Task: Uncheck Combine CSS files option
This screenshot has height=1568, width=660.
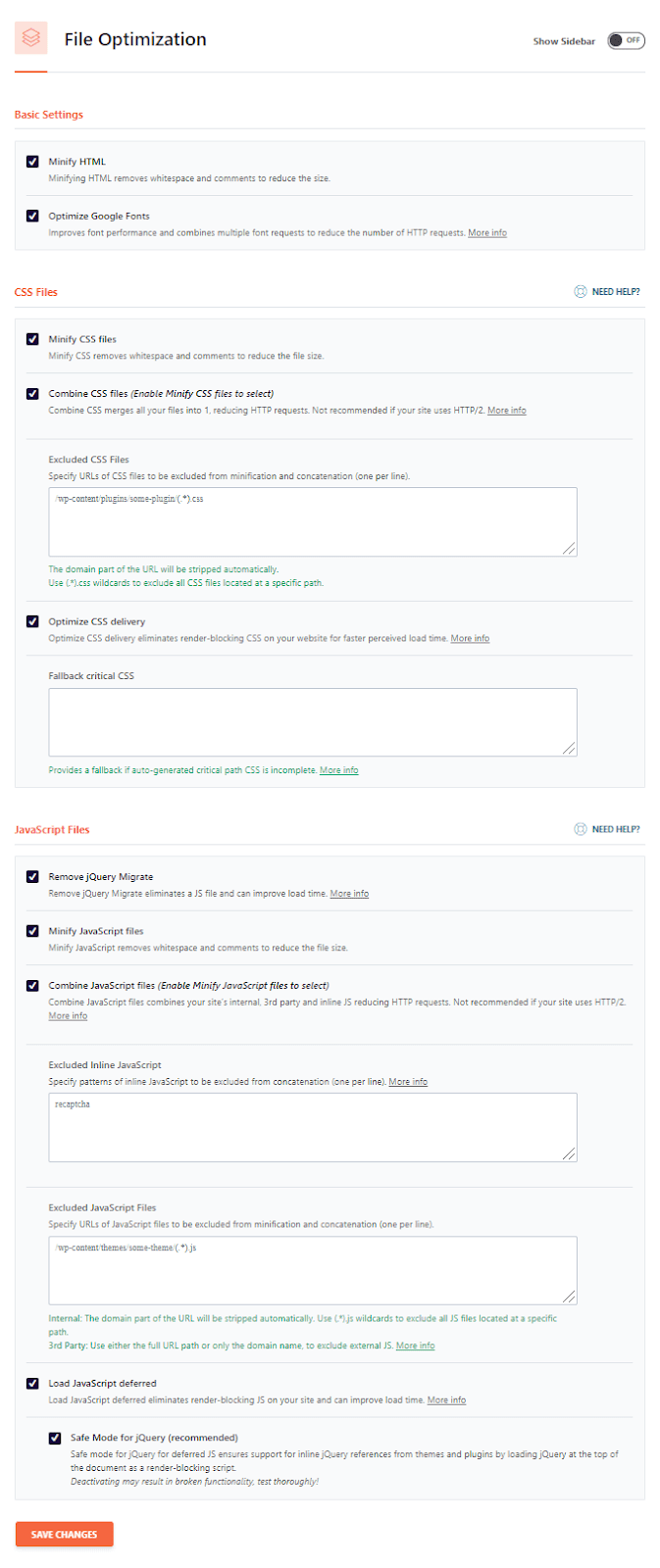Action: [x=32, y=393]
